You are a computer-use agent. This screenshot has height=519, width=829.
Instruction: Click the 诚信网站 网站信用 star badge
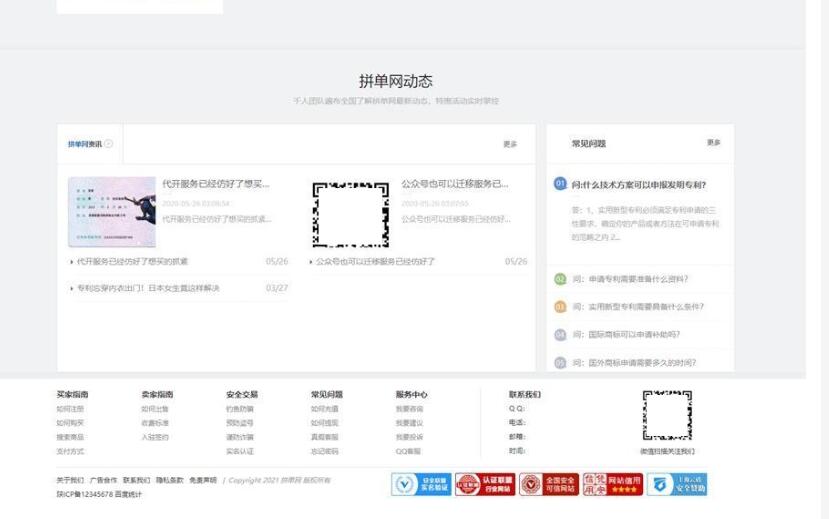[x=613, y=485]
